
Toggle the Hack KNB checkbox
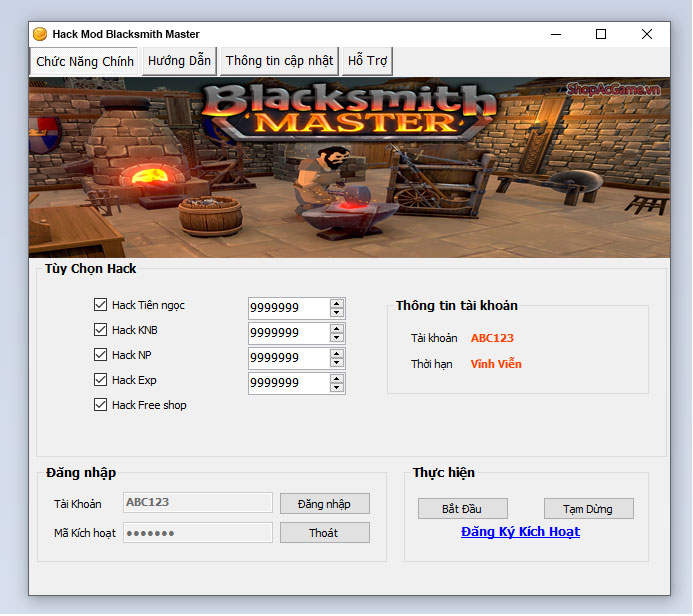click(100, 330)
